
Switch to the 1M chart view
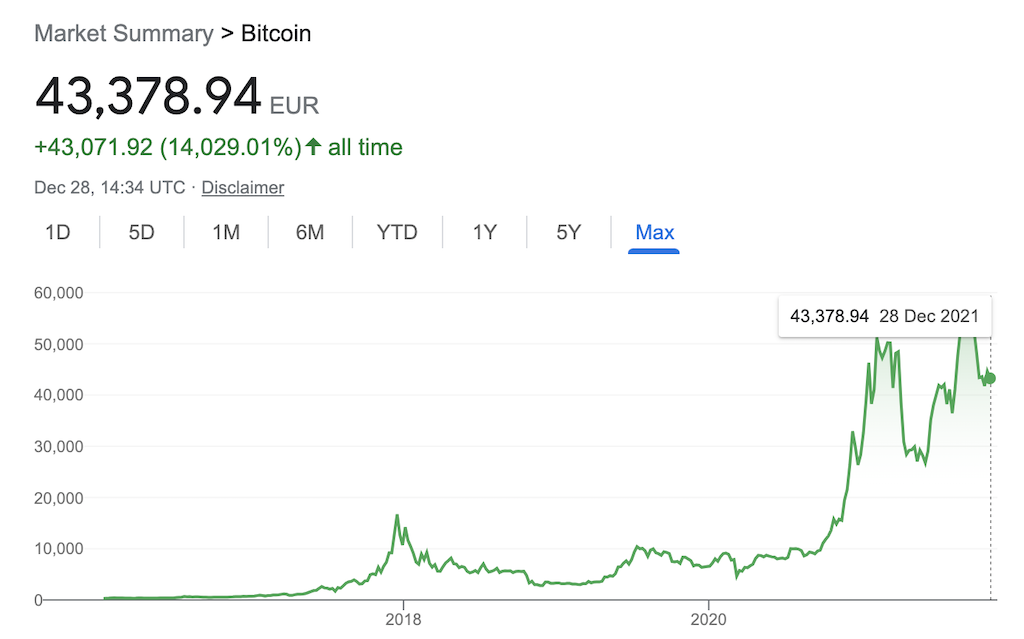pyautogui.click(x=225, y=232)
